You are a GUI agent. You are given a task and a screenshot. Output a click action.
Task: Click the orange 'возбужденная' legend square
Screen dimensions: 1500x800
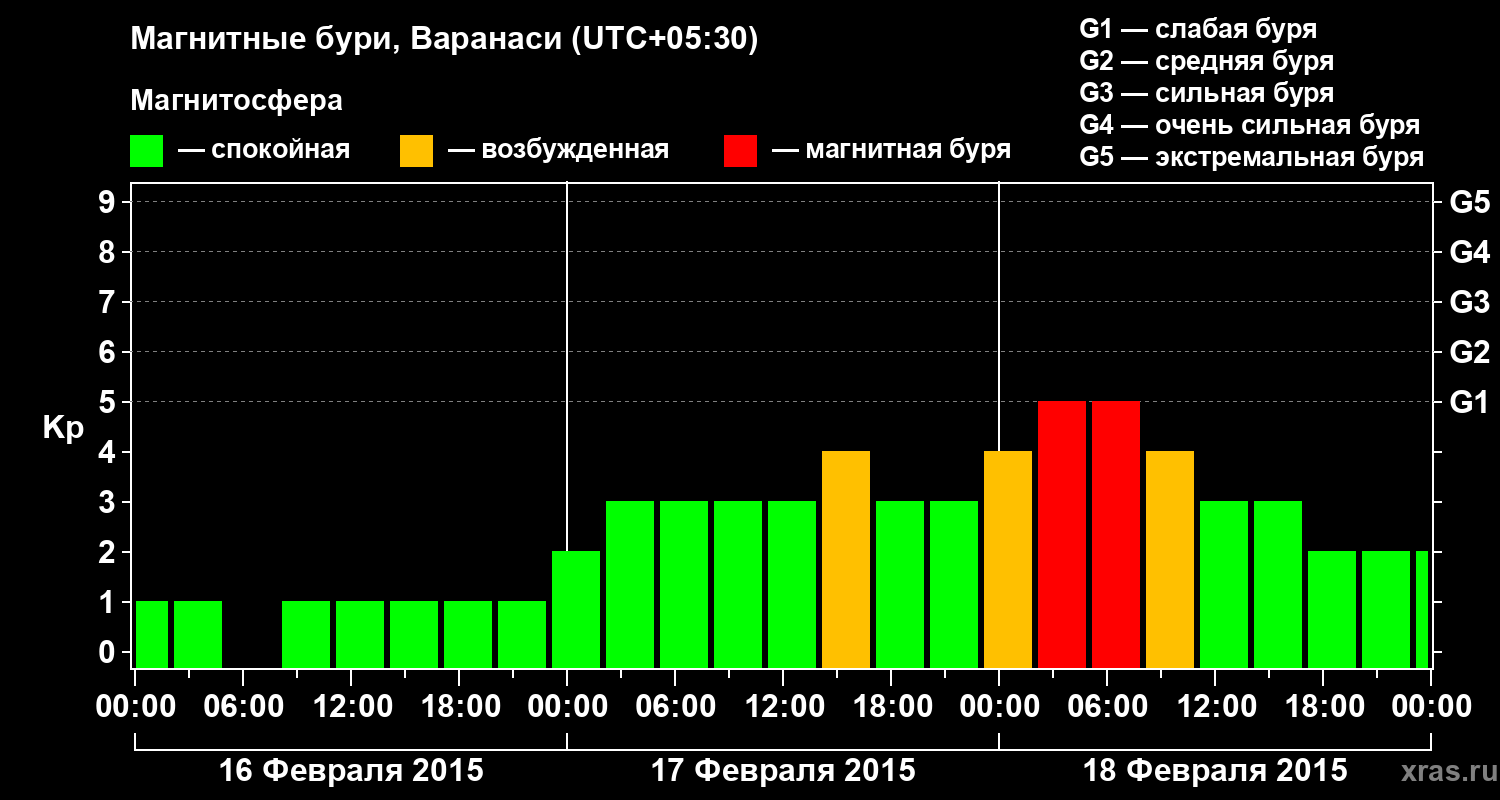pyautogui.click(x=416, y=151)
